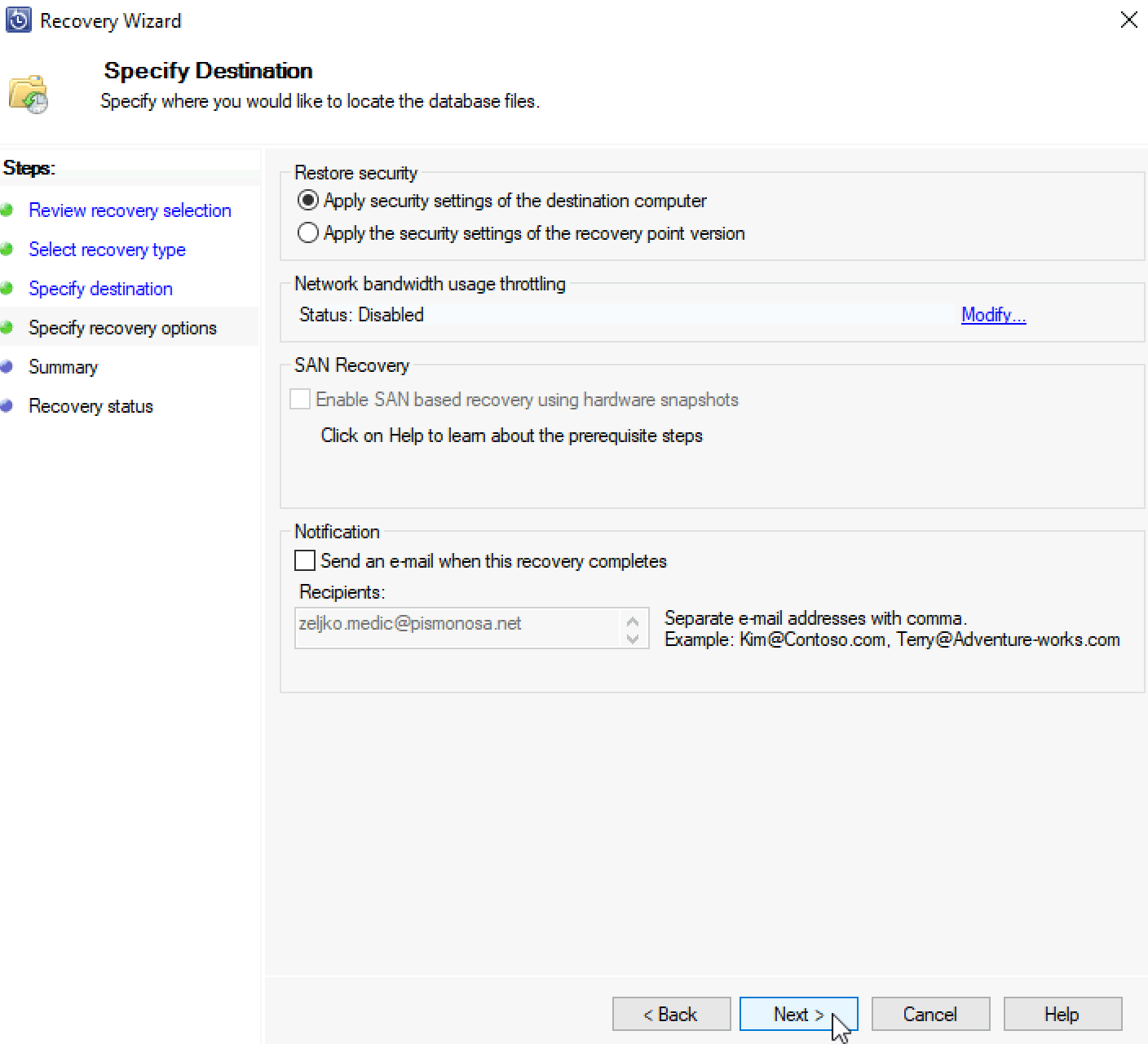The image size is (1148, 1044).
Task: Click 'Click on Help to learn about the prerequisite steps'
Action: pyautogui.click(x=511, y=436)
